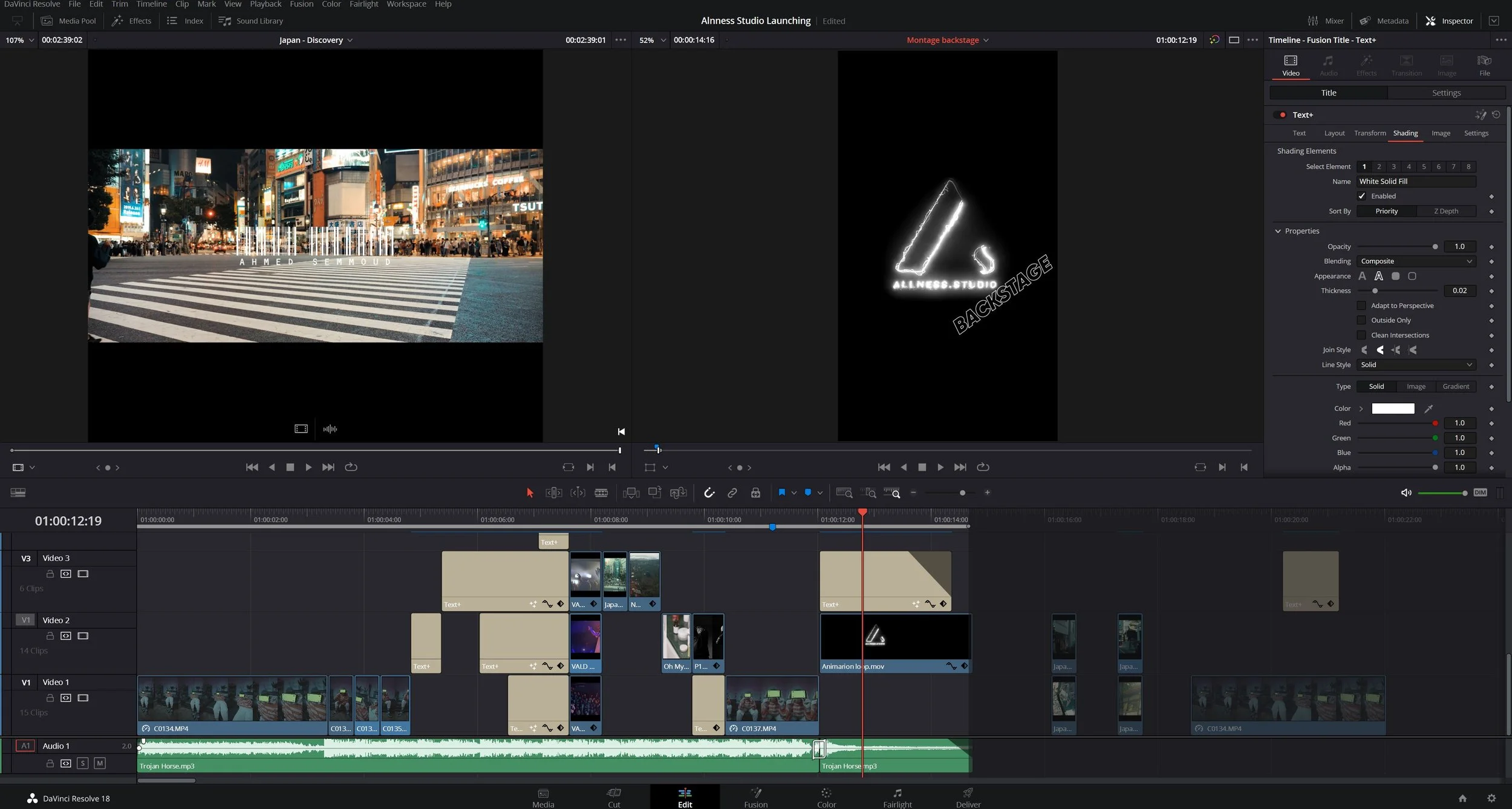
Task: Select the Blade edit mode tool
Action: [x=601, y=493]
